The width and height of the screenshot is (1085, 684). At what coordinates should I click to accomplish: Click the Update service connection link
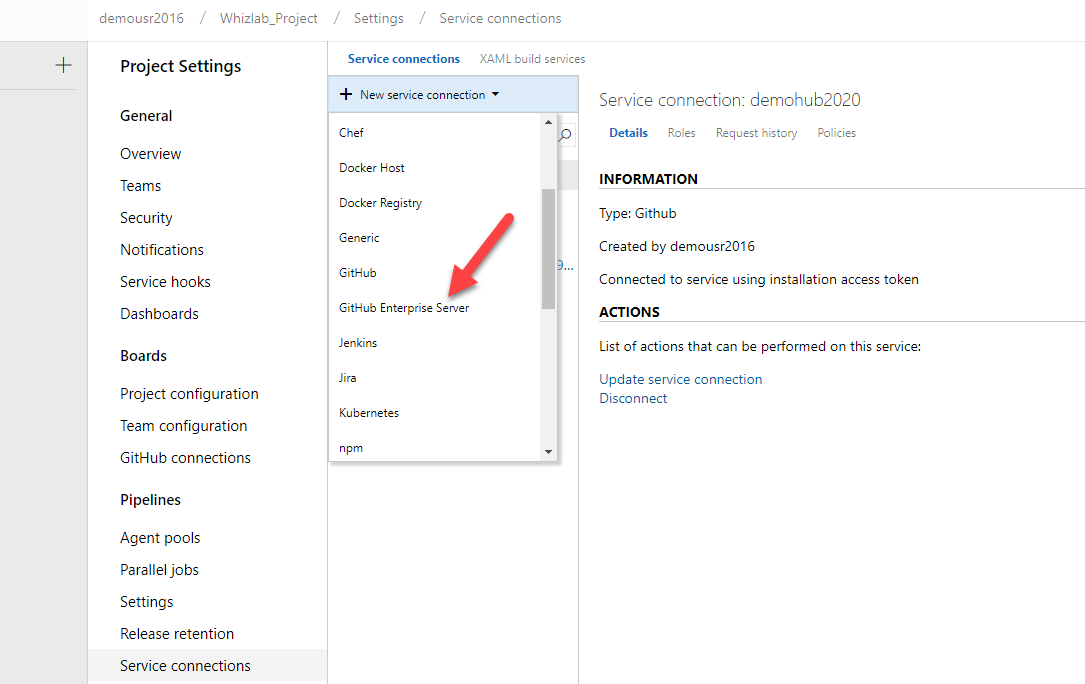pos(680,379)
